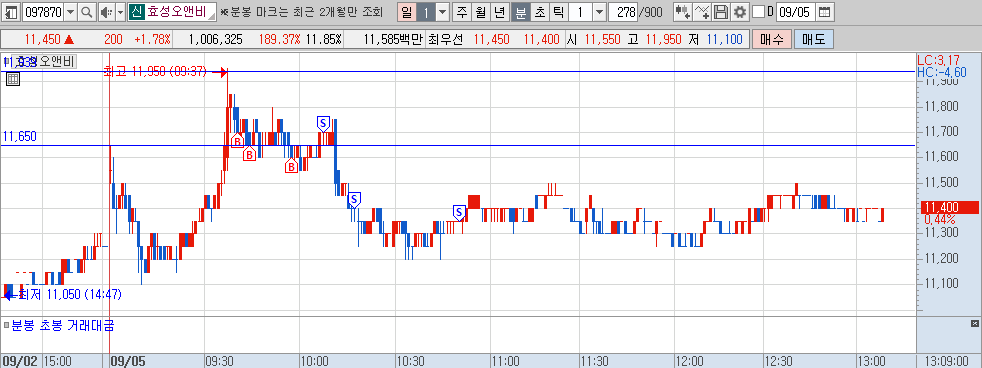Viewport: 982px width, 368px height.
Task: Click the 매도 sell button
Action: (x=814, y=39)
